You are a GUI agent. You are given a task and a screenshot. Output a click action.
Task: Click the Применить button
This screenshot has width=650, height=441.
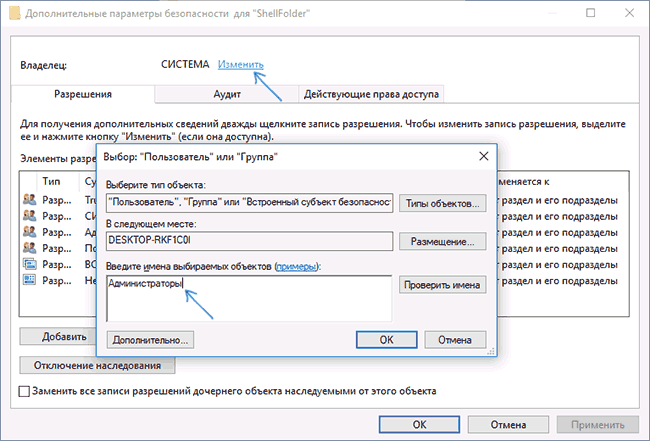[x=597, y=425]
